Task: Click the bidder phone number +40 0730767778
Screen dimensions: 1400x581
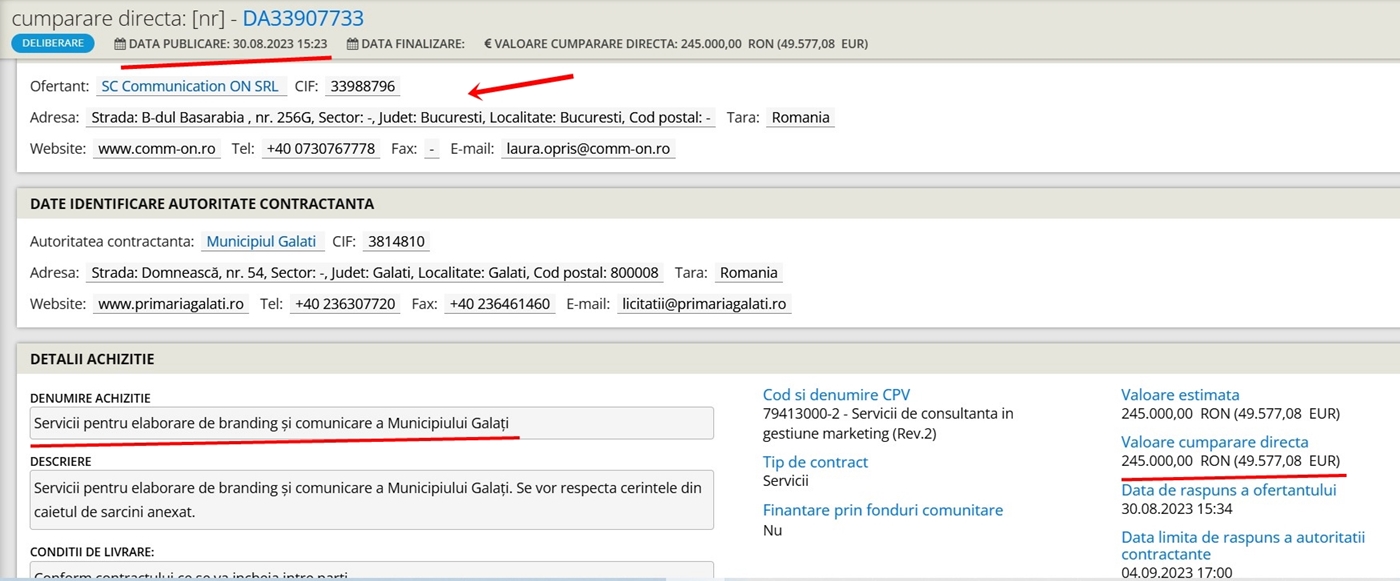Action: [320, 149]
